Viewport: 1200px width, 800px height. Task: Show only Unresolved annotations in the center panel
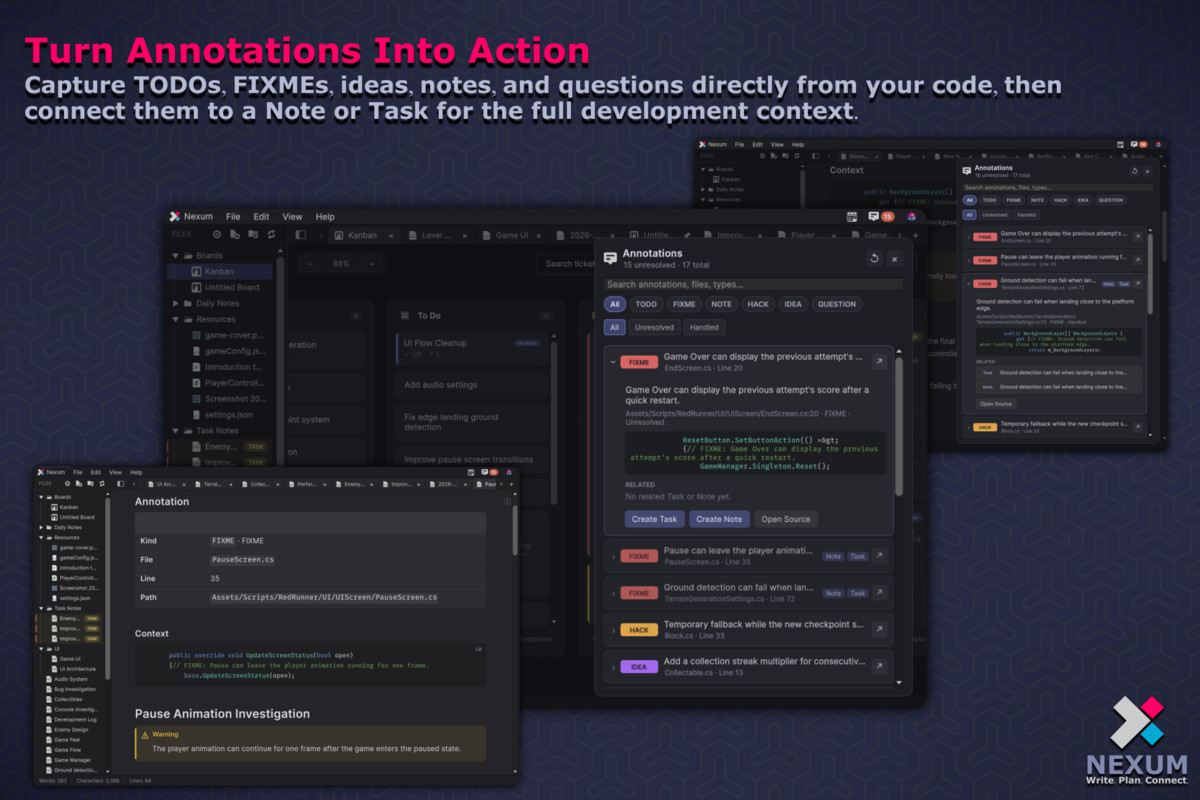pos(655,327)
